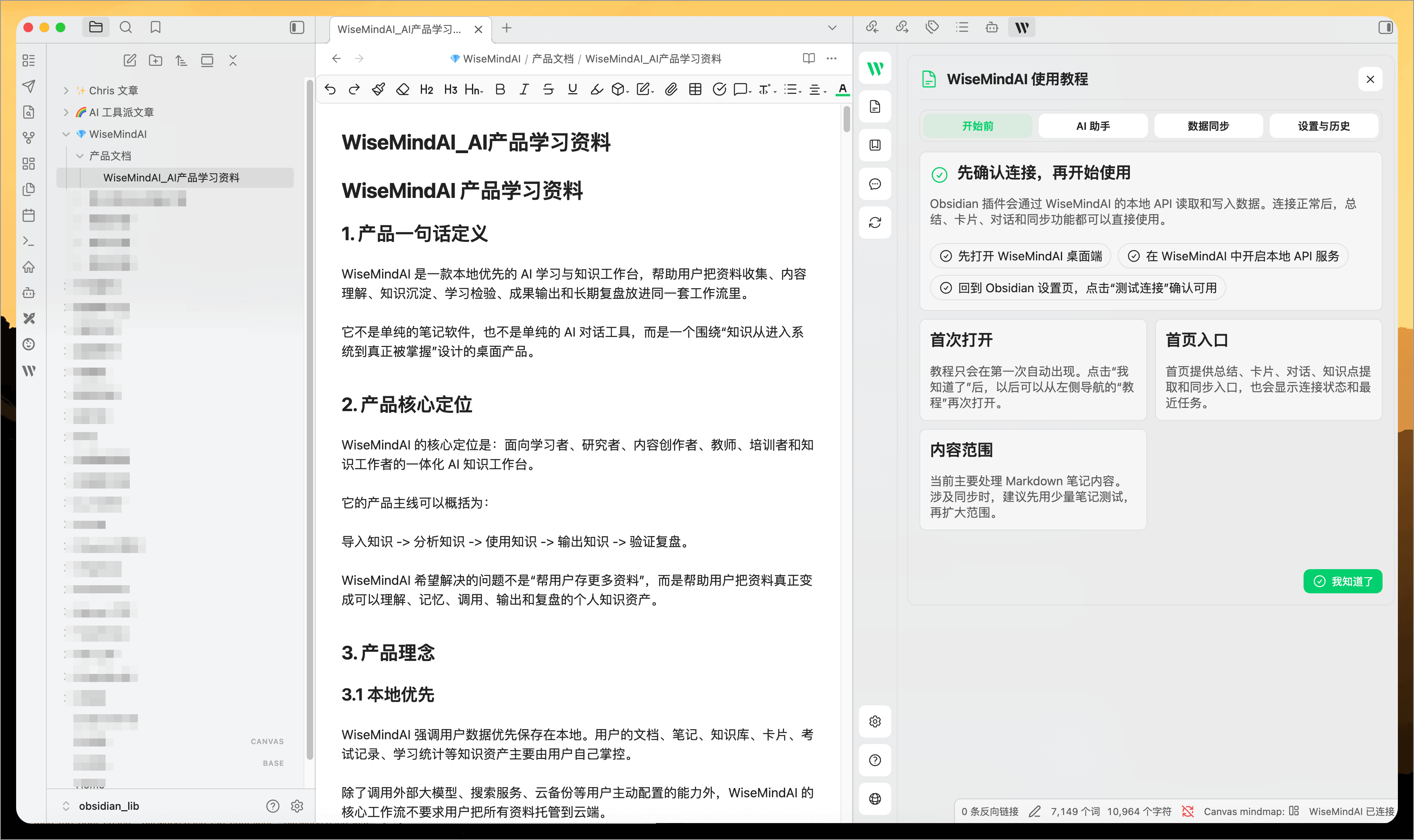Create a new note icon

point(130,60)
